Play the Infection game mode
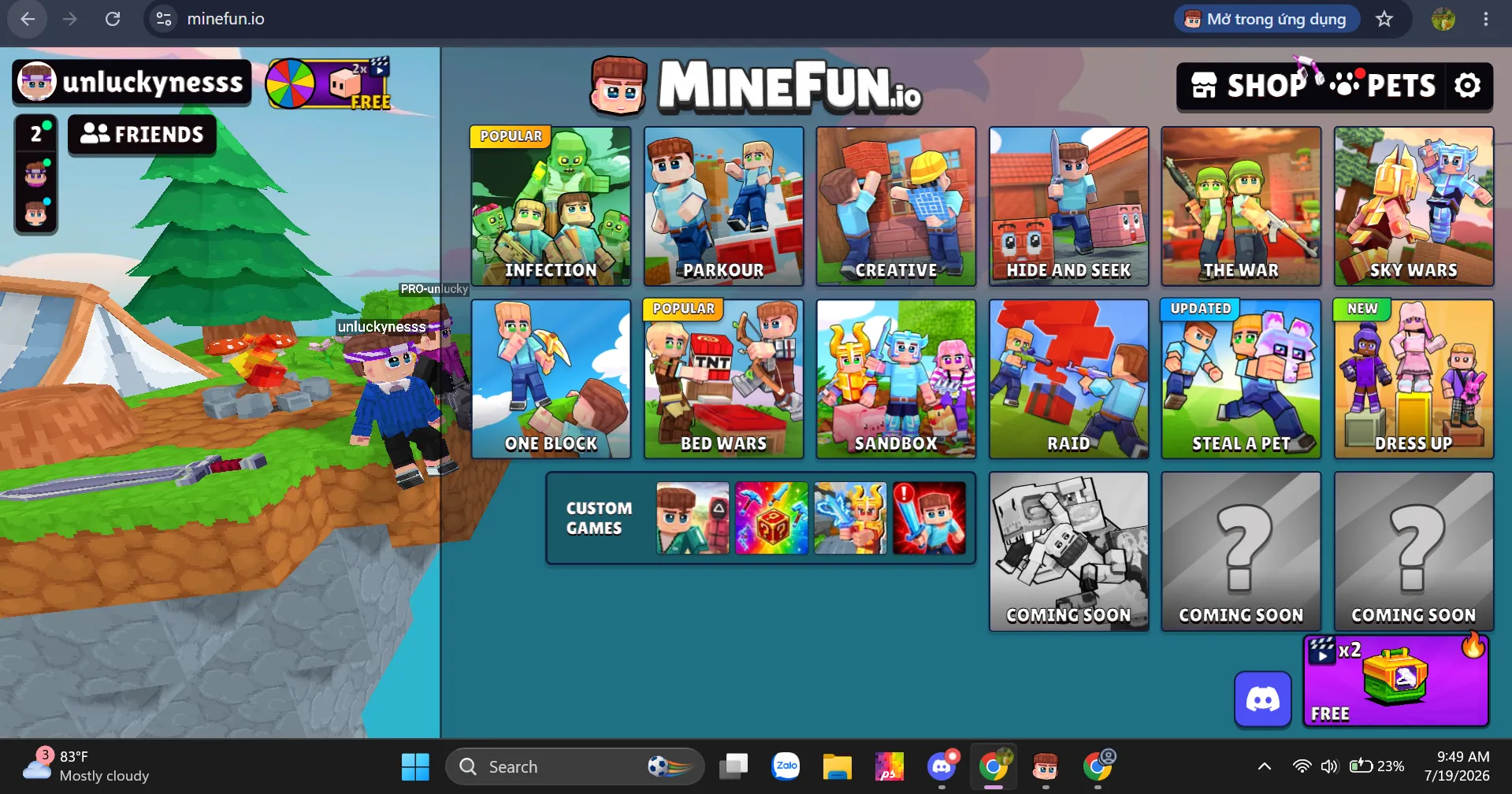1512x794 pixels. click(x=551, y=206)
